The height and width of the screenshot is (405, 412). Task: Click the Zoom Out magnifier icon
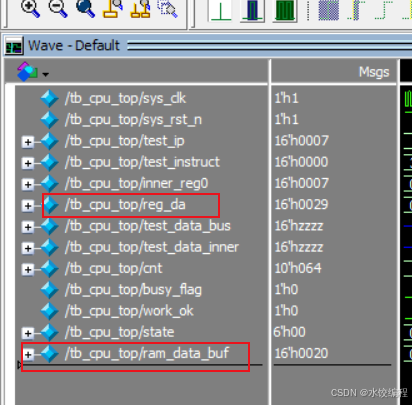click(x=58, y=8)
